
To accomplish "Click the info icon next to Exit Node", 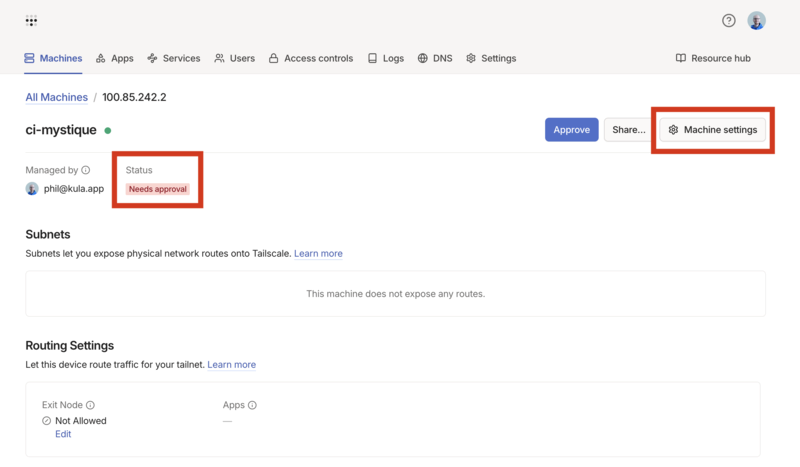I will (90, 405).
